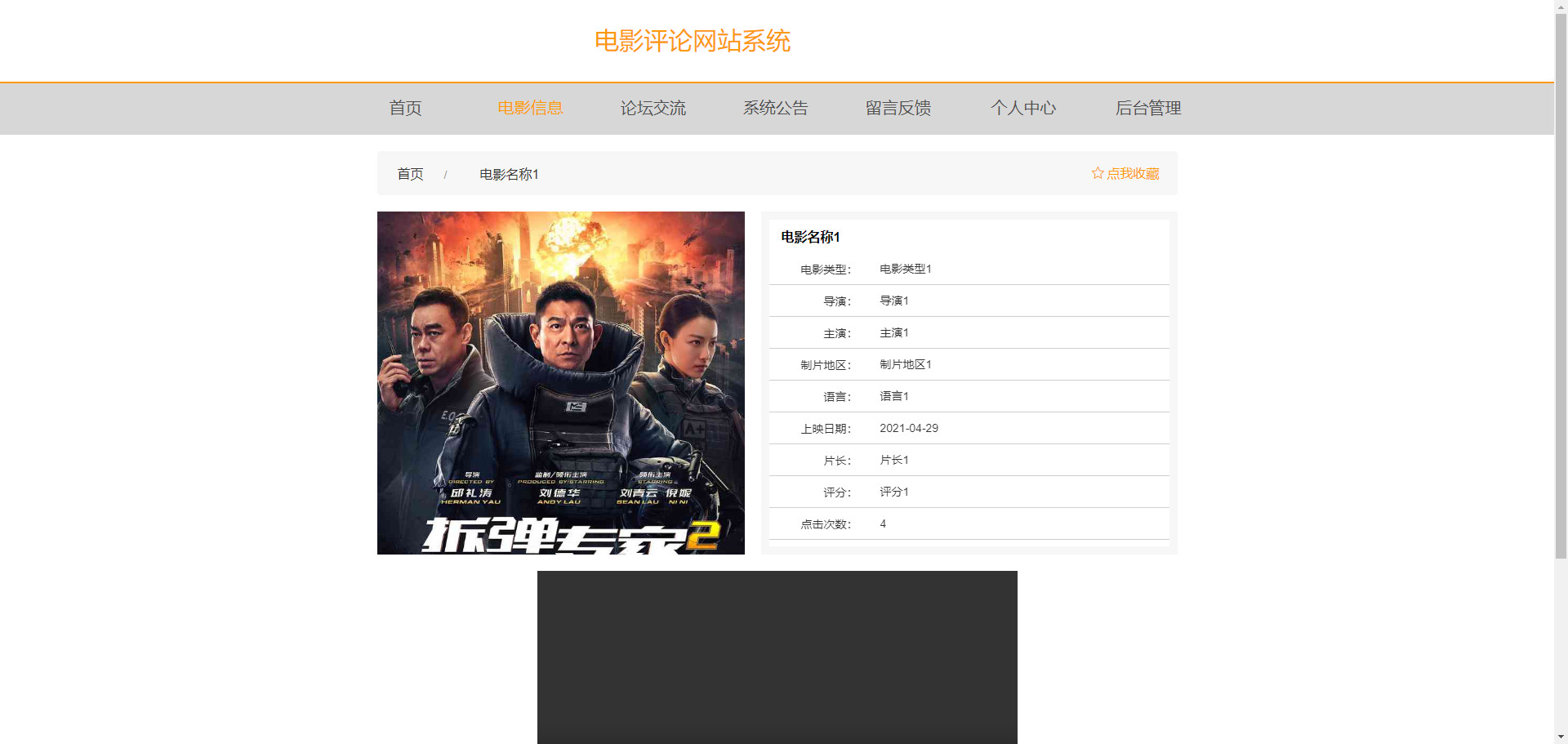Select the 评分1 rating value
The width and height of the screenshot is (1568, 744).
893,492
